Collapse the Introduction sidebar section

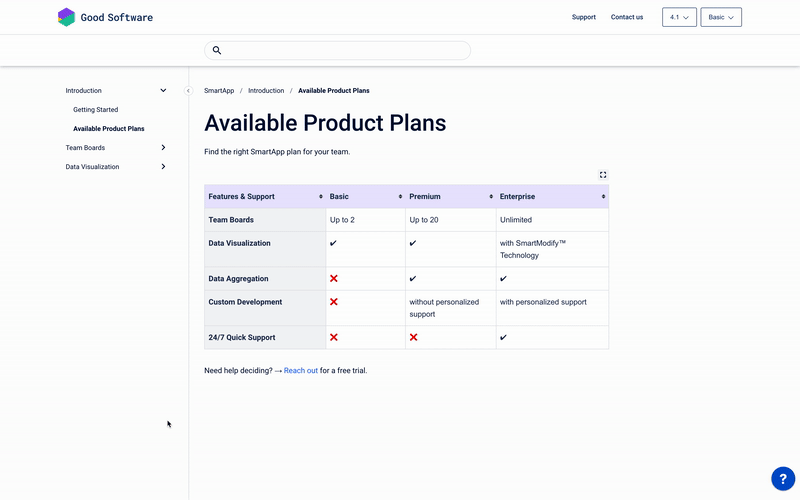pyautogui.click(x=163, y=91)
